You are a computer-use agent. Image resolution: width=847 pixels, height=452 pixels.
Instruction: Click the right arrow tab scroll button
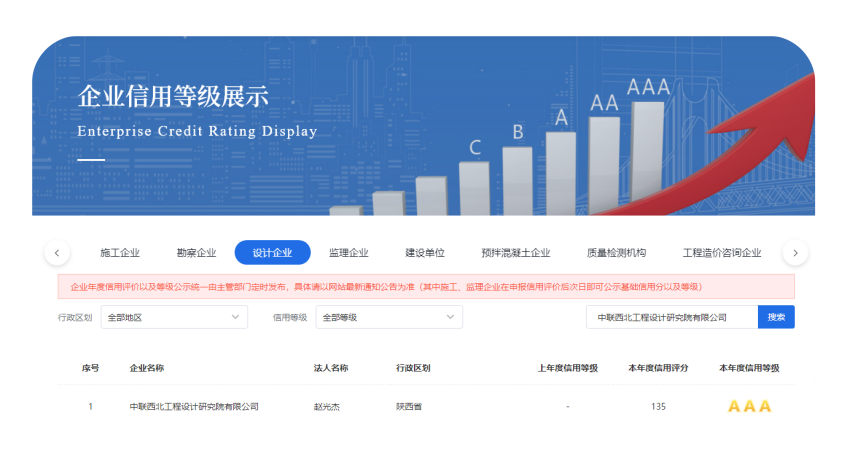coord(795,253)
